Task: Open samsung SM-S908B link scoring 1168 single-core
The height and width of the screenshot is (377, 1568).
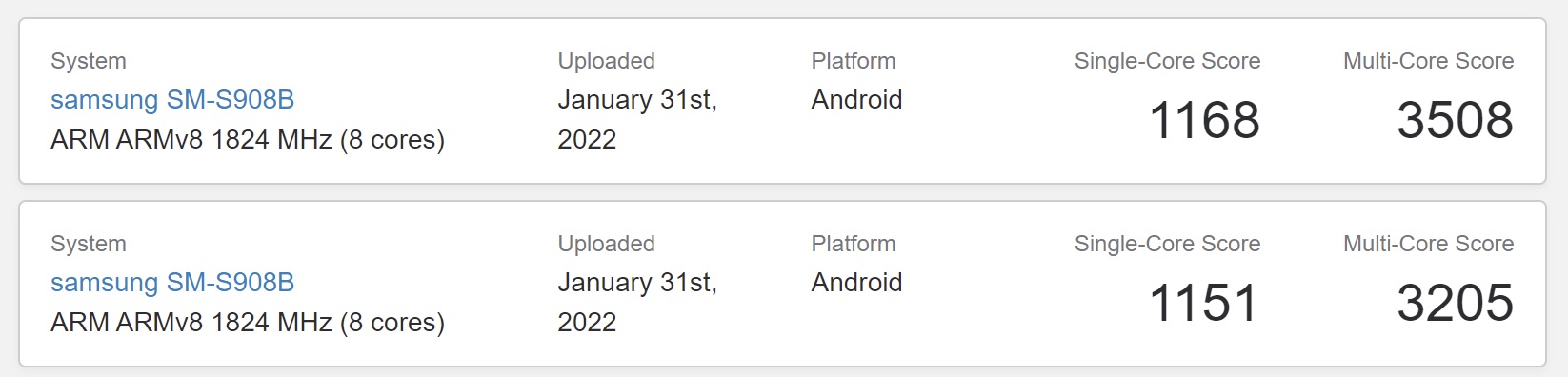Action: (172, 100)
